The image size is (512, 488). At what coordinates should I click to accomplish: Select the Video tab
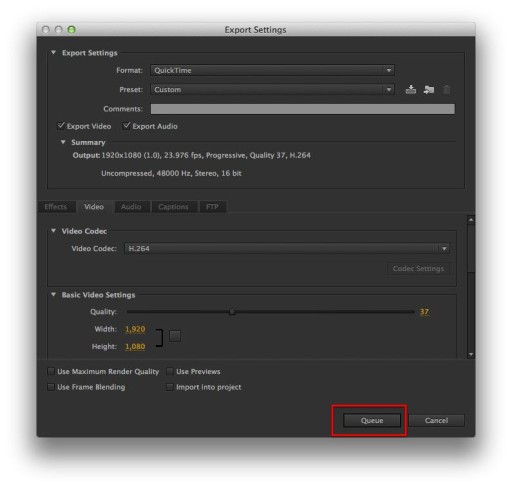94,207
